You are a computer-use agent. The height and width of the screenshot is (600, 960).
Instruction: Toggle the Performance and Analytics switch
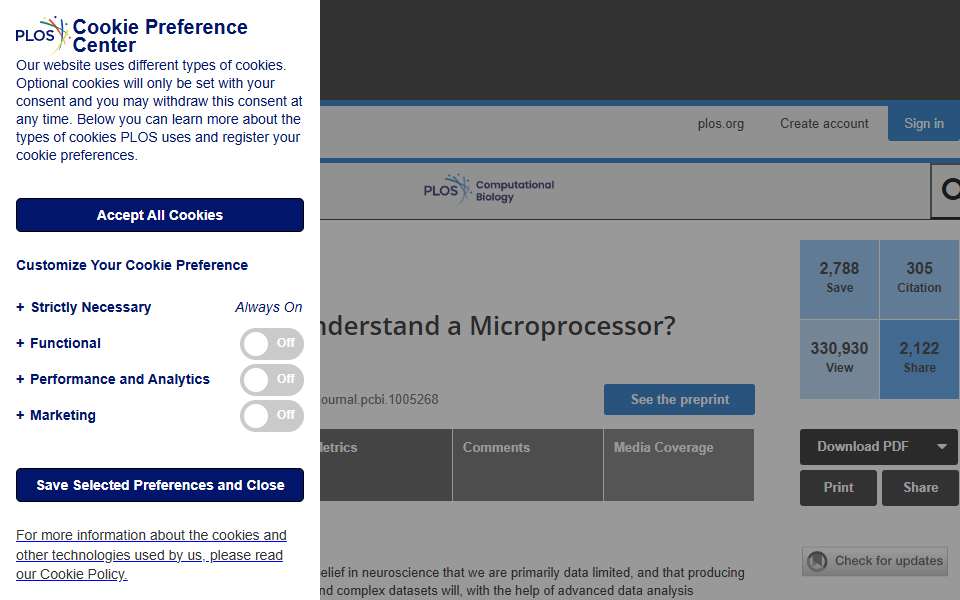coord(272,380)
